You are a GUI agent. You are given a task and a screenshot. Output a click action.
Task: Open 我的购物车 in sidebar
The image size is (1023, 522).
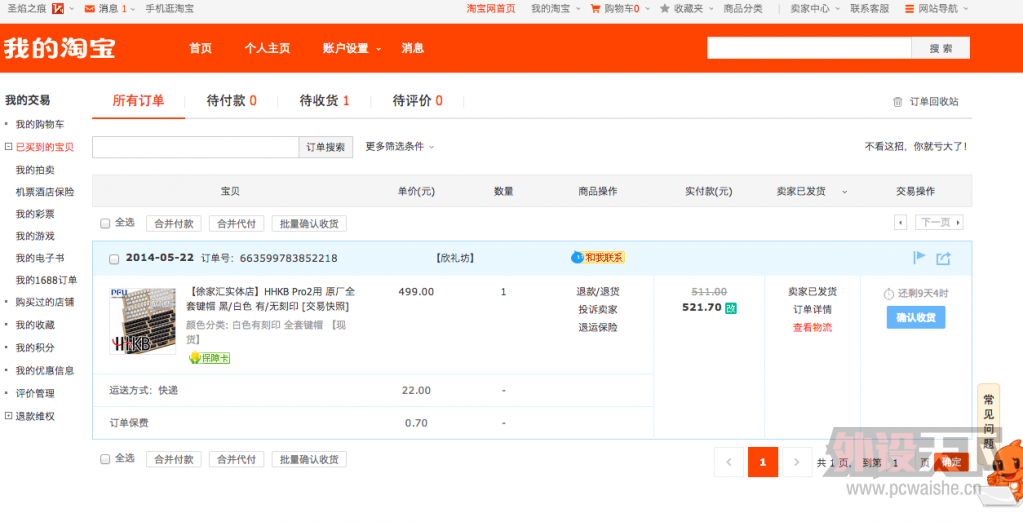click(x=40, y=124)
